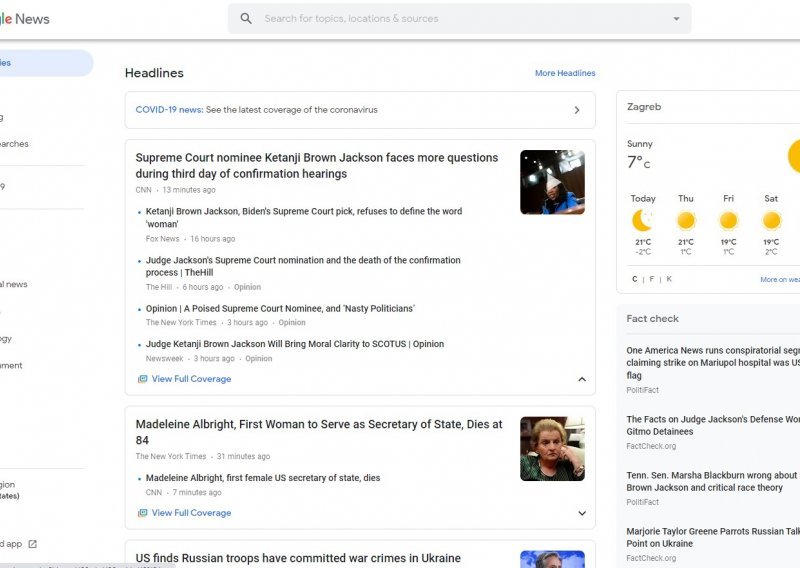Open FactCheck.org article on Judge Jackson's defense work
This screenshot has height=568, width=800.
tap(713, 425)
